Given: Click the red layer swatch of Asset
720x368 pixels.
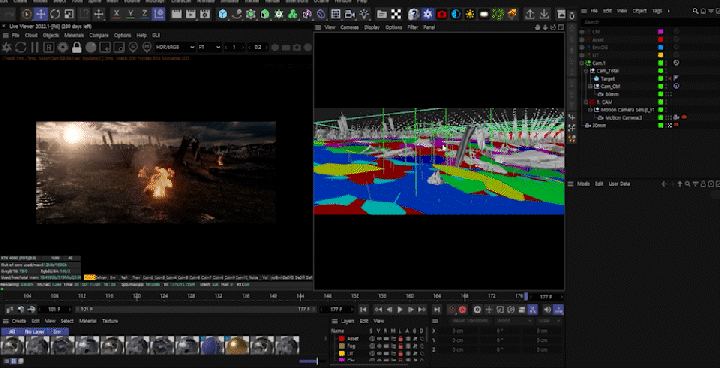Looking at the screenshot, I should [660, 40].
